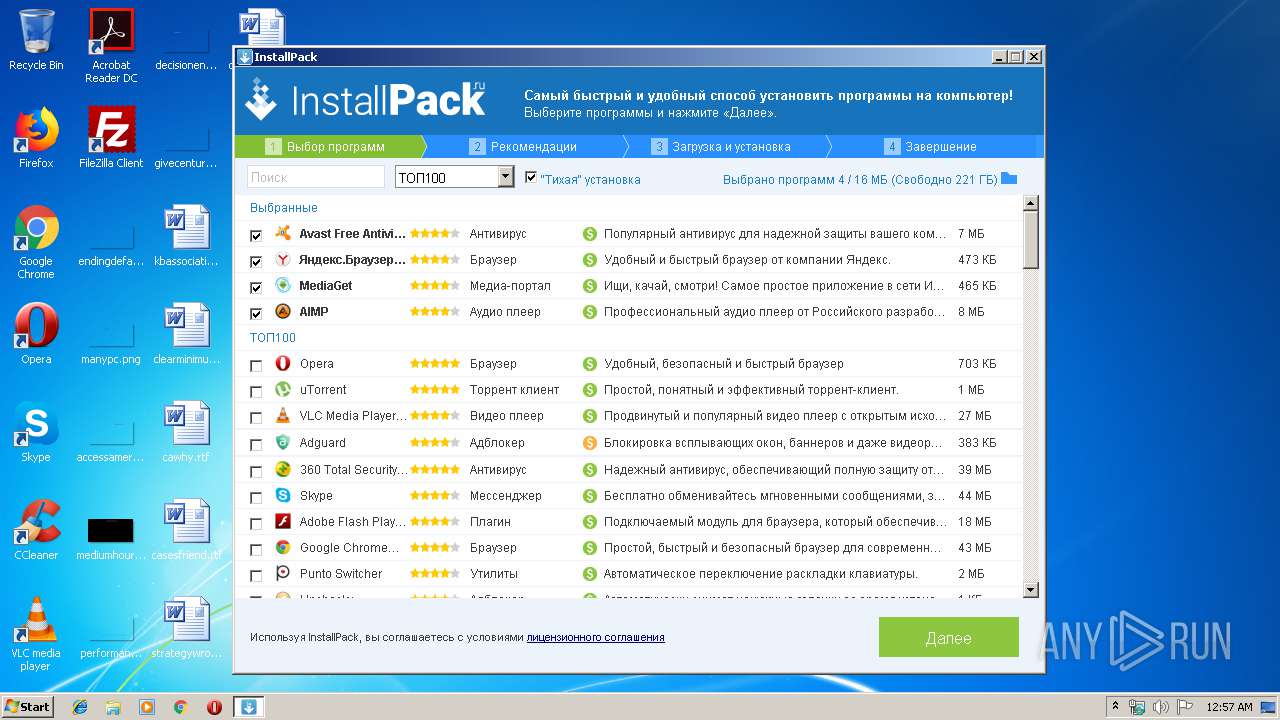Open Acrobat Reader DC desktop shortcut
Viewport: 1280px width, 720px height.
pyautogui.click(x=111, y=46)
